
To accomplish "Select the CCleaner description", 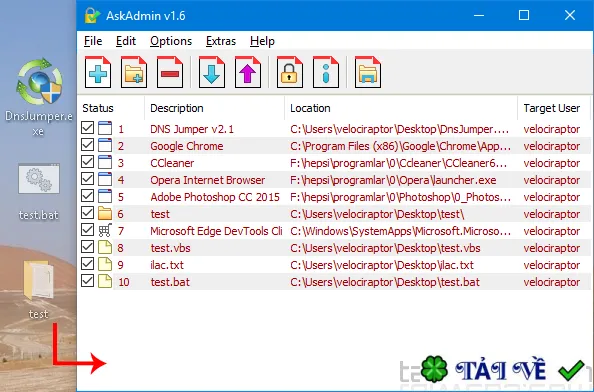I will pyautogui.click(x=172, y=163).
